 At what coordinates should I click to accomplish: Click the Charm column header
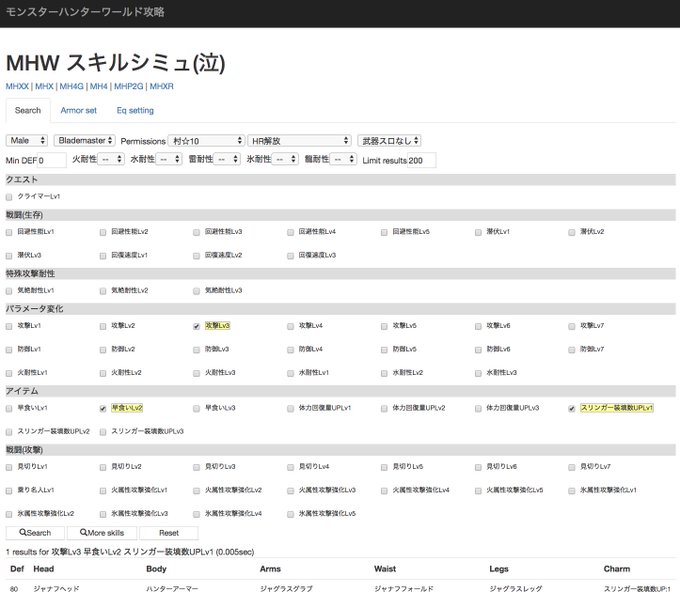(617, 569)
